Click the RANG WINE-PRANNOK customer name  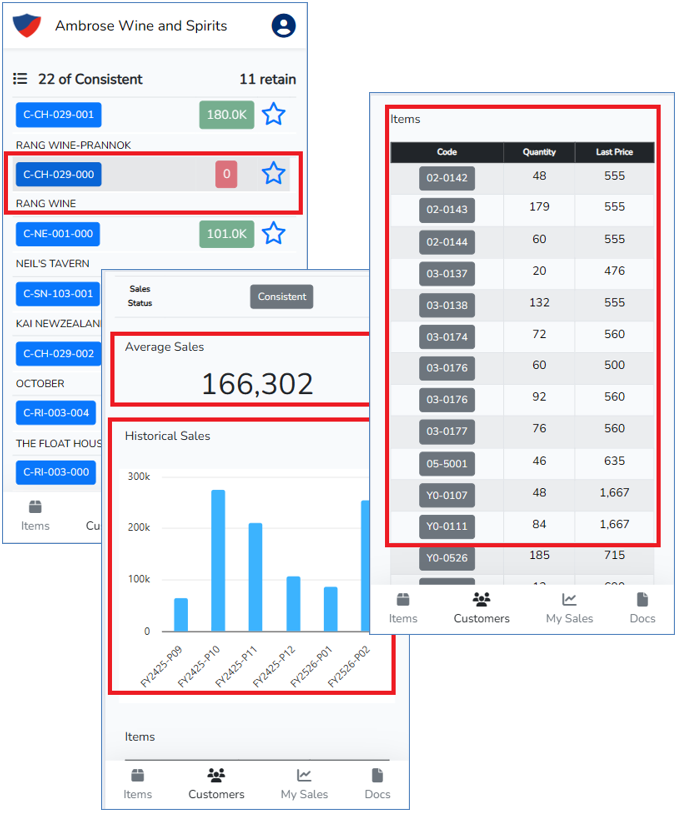tap(74, 145)
